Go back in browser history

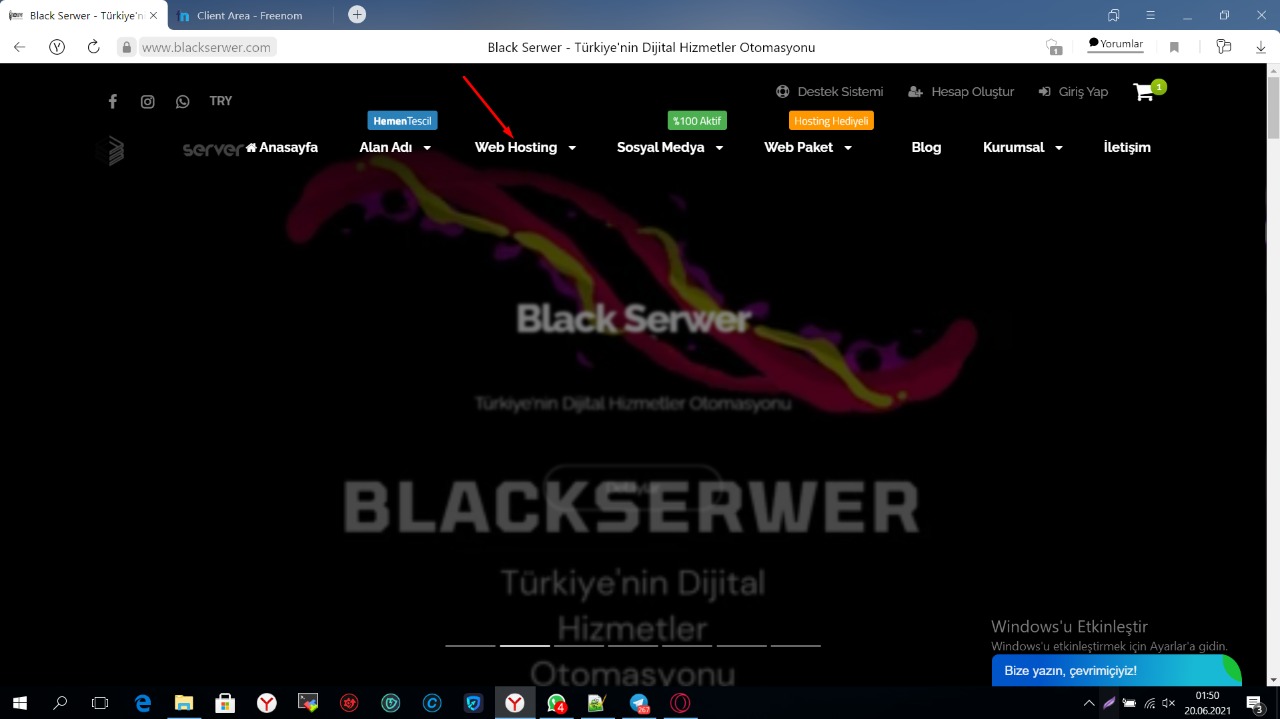[19, 47]
